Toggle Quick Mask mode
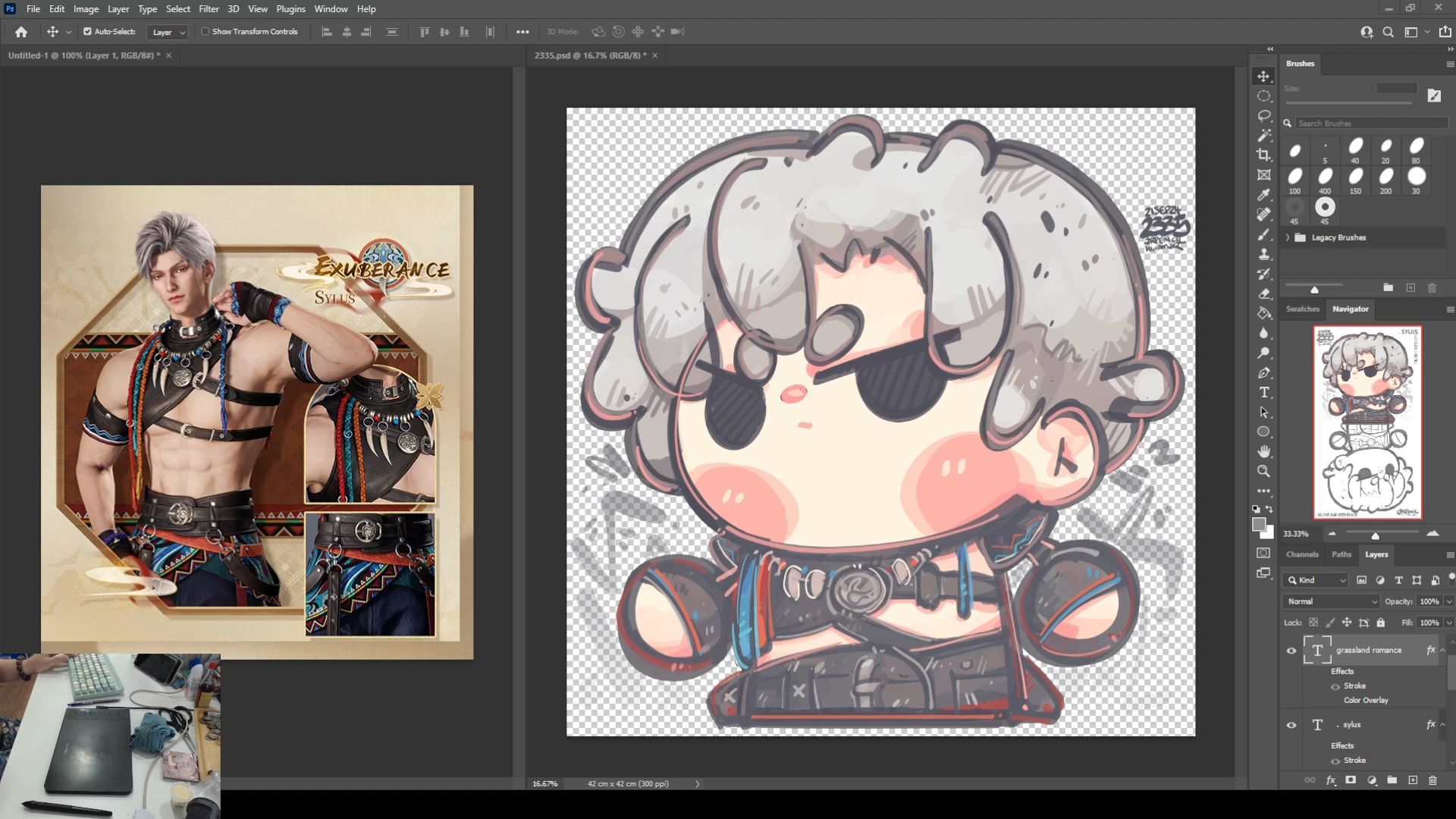The height and width of the screenshot is (819, 1456). 1263,553
